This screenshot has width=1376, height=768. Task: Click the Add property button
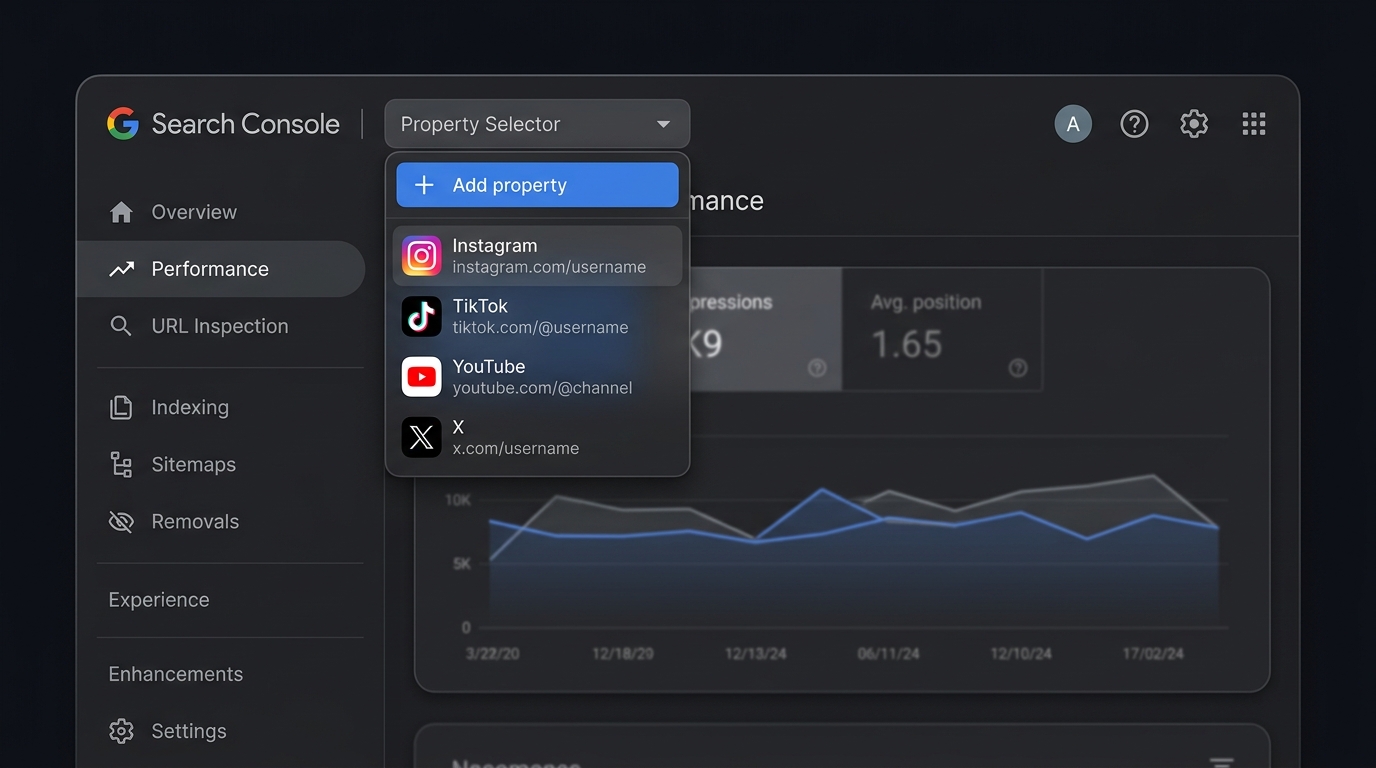[537, 185]
